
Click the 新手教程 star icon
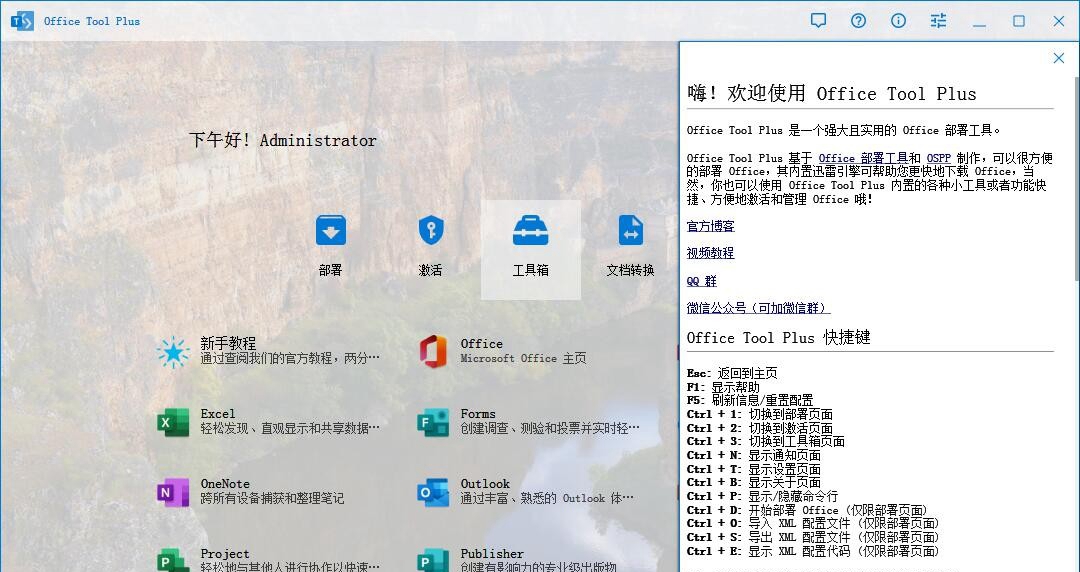[173, 352]
